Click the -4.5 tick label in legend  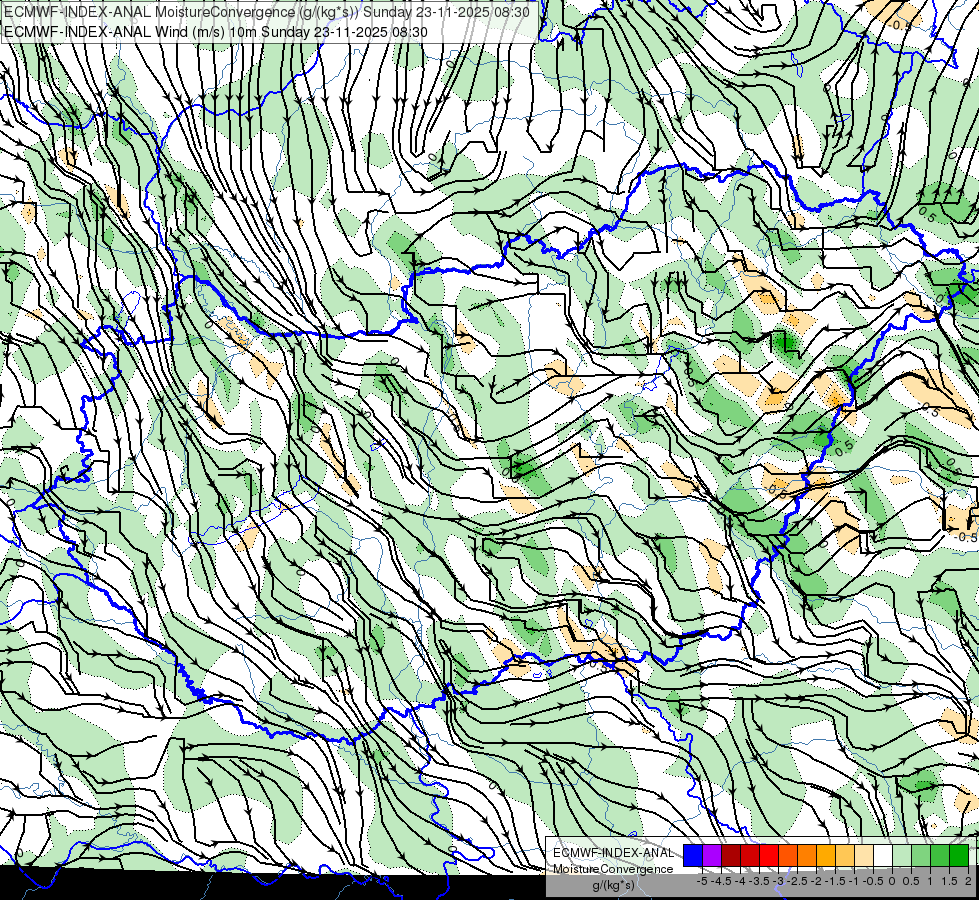click(723, 881)
